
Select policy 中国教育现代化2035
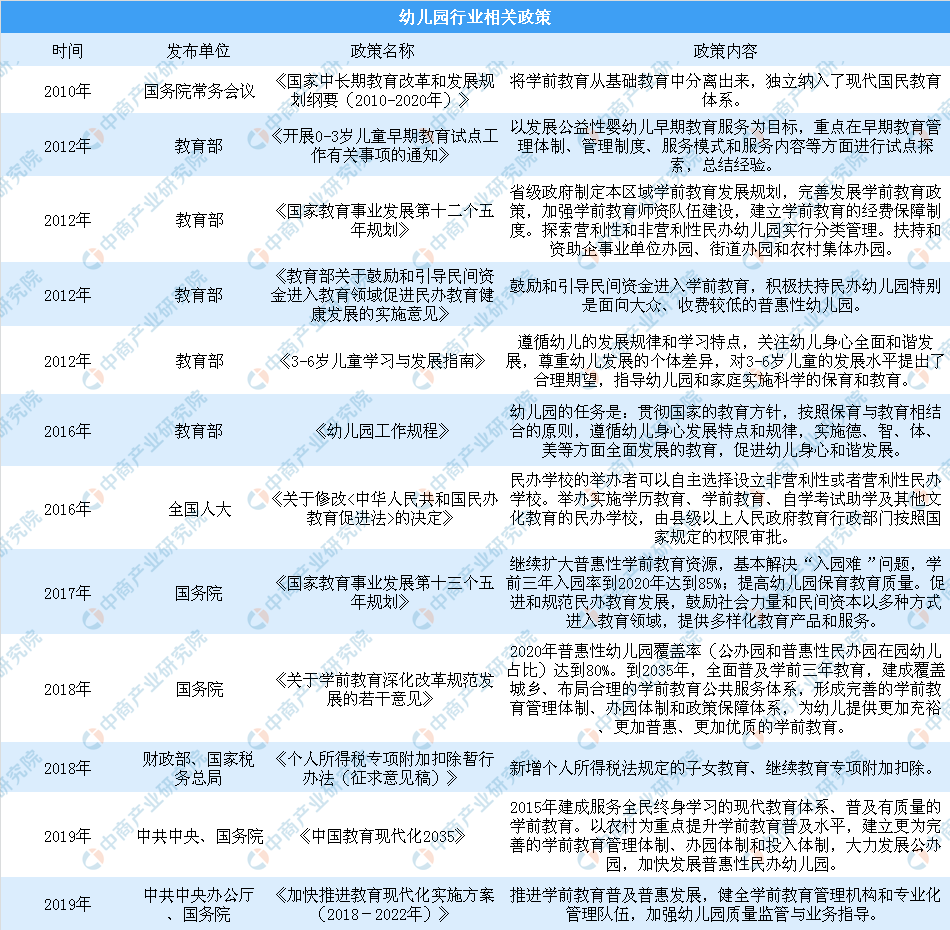point(382,836)
